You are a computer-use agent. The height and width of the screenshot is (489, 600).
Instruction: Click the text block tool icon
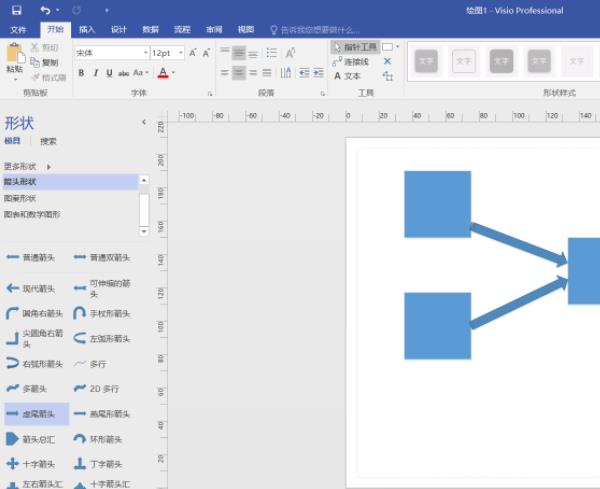click(x=388, y=76)
